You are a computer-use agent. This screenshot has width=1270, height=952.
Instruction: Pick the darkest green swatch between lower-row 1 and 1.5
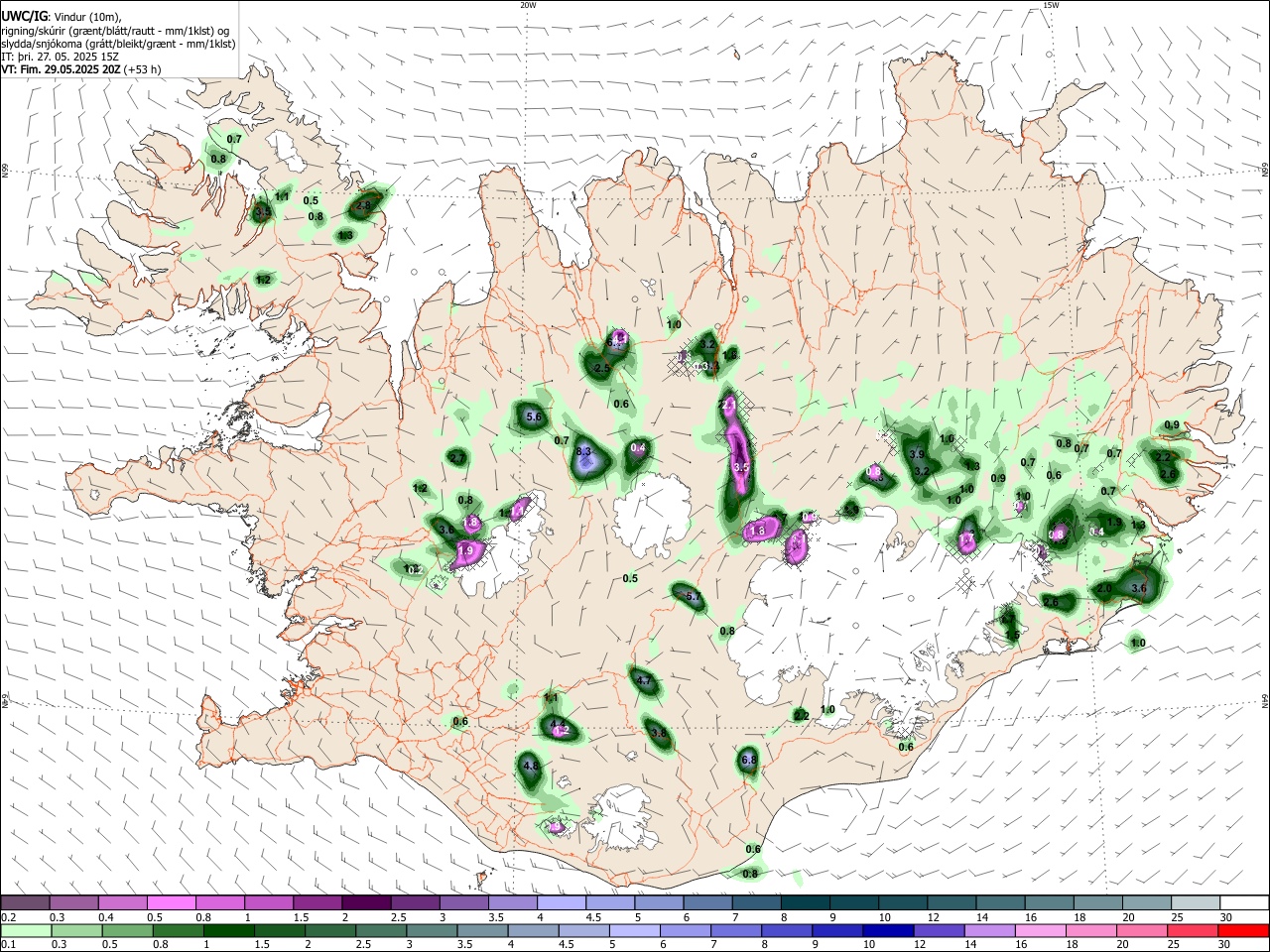pyautogui.click(x=229, y=931)
